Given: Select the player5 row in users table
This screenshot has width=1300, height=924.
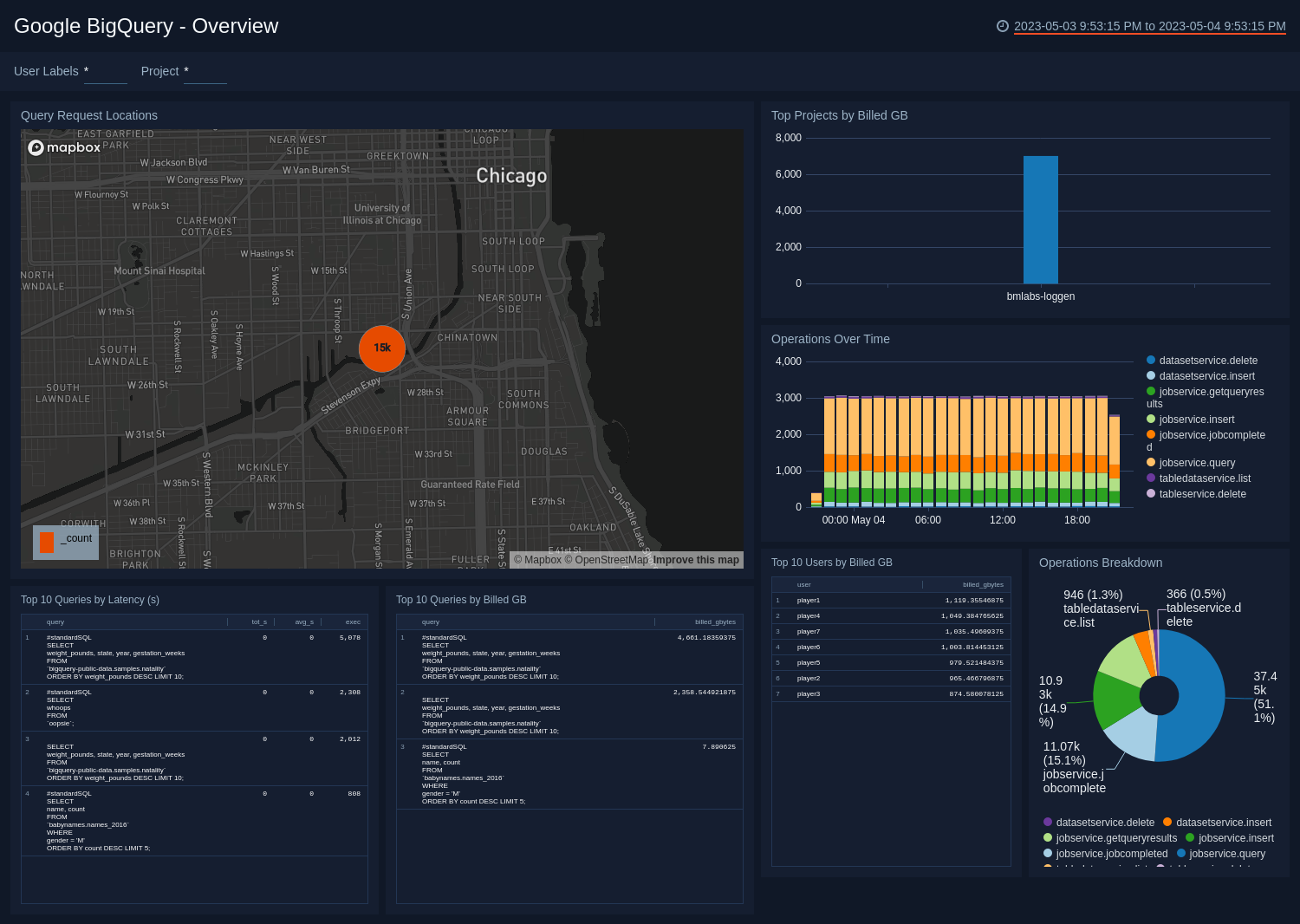Looking at the screenshot, I should (x=891, y=663).
